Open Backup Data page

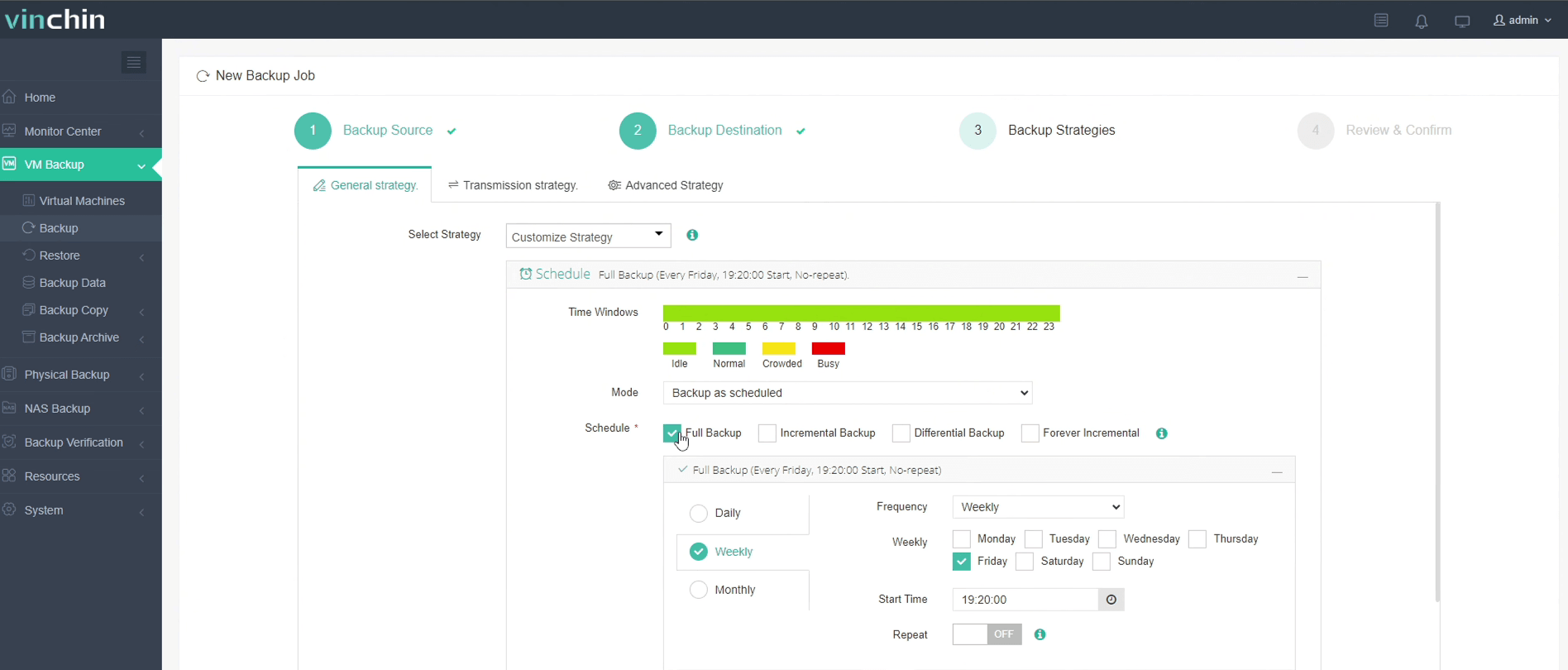pyautogui.click(x=81, y=282)
